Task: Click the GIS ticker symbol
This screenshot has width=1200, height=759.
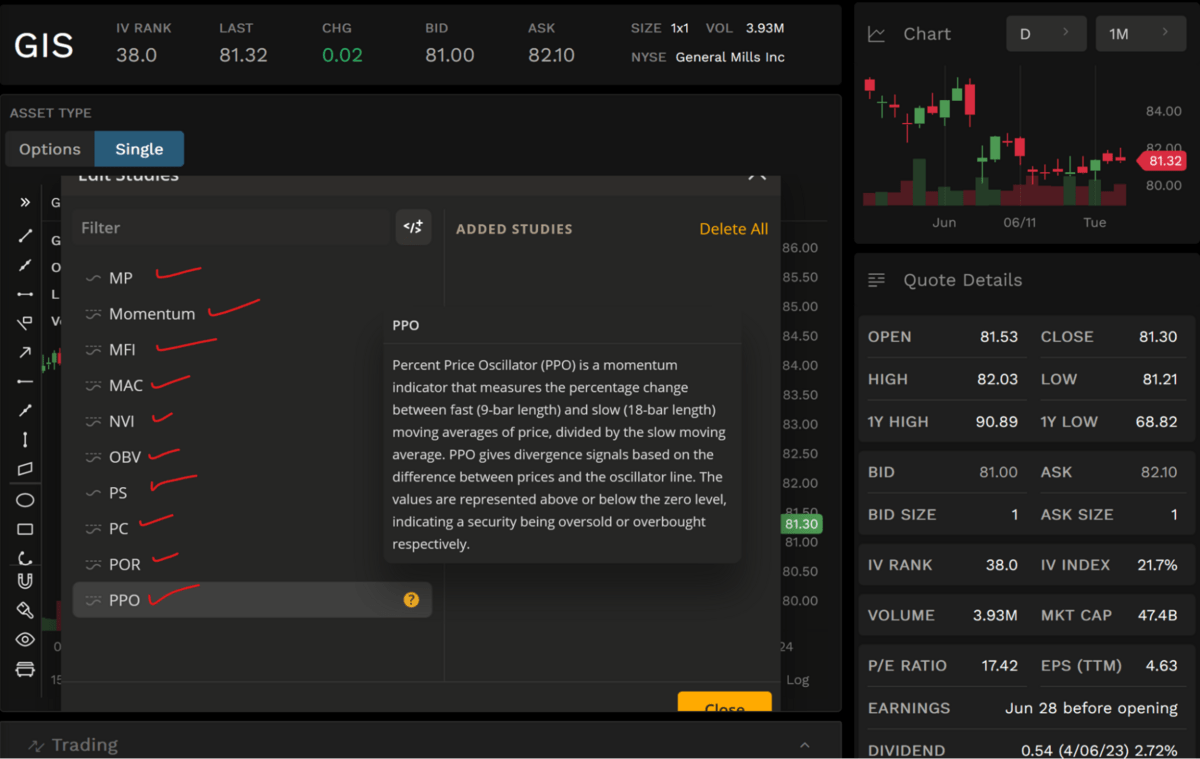Action: (44, 46)
